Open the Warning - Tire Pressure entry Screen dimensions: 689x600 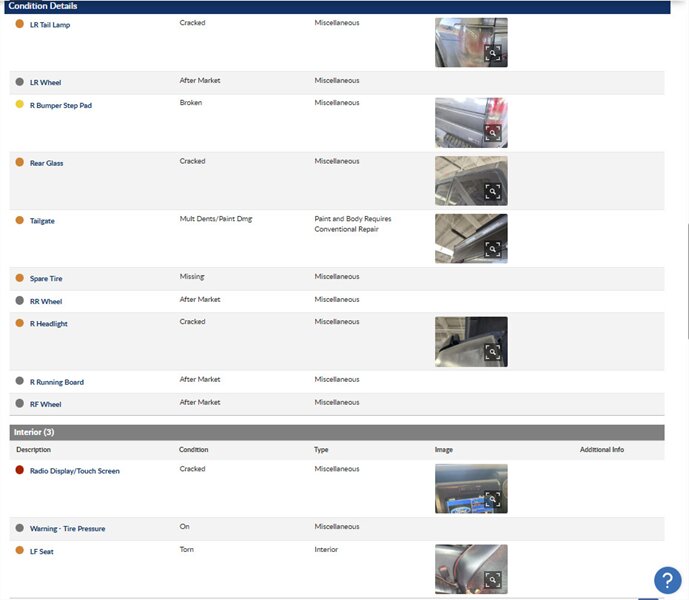point(67,529)
